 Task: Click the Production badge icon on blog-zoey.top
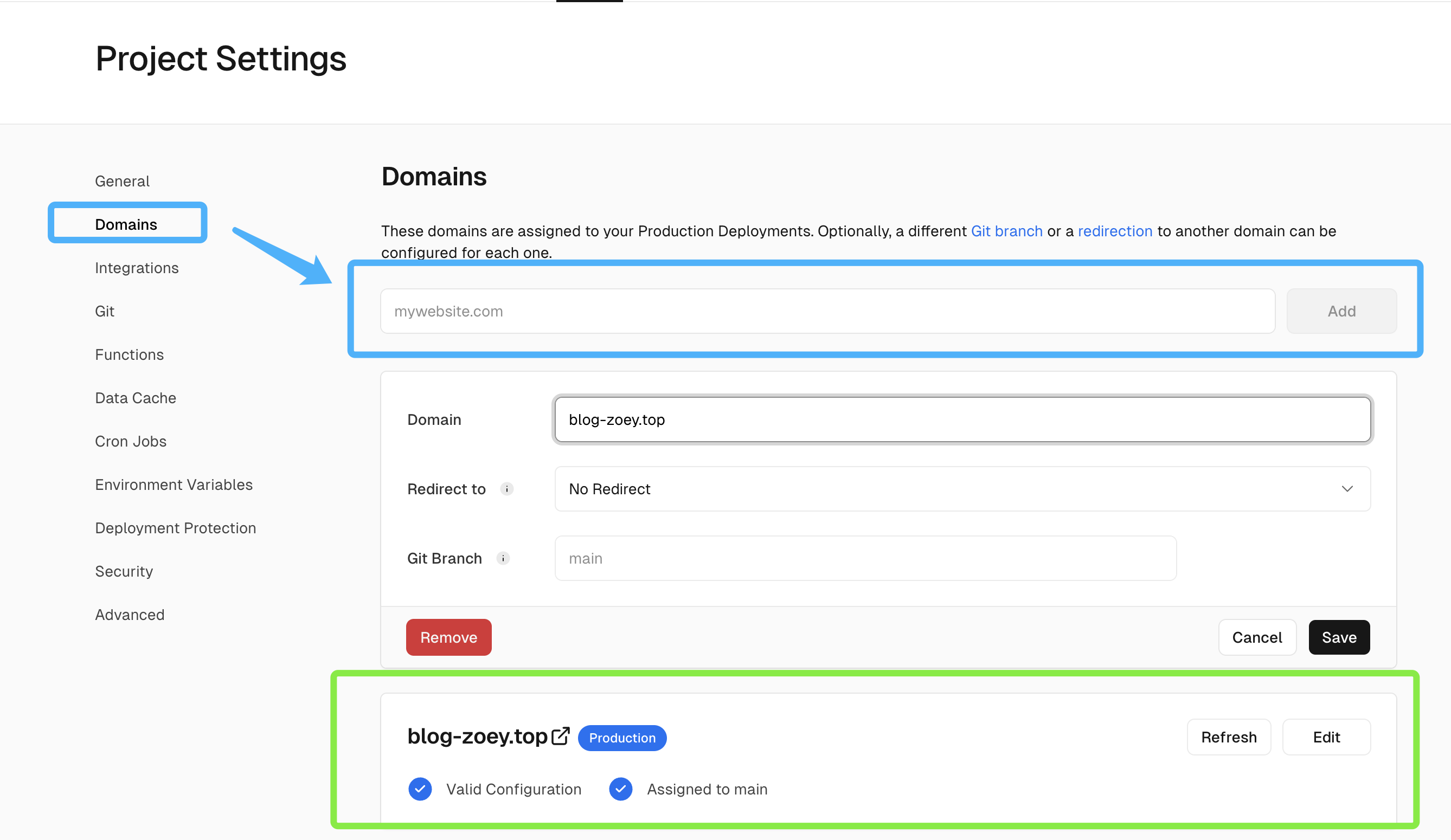(623, 738)
